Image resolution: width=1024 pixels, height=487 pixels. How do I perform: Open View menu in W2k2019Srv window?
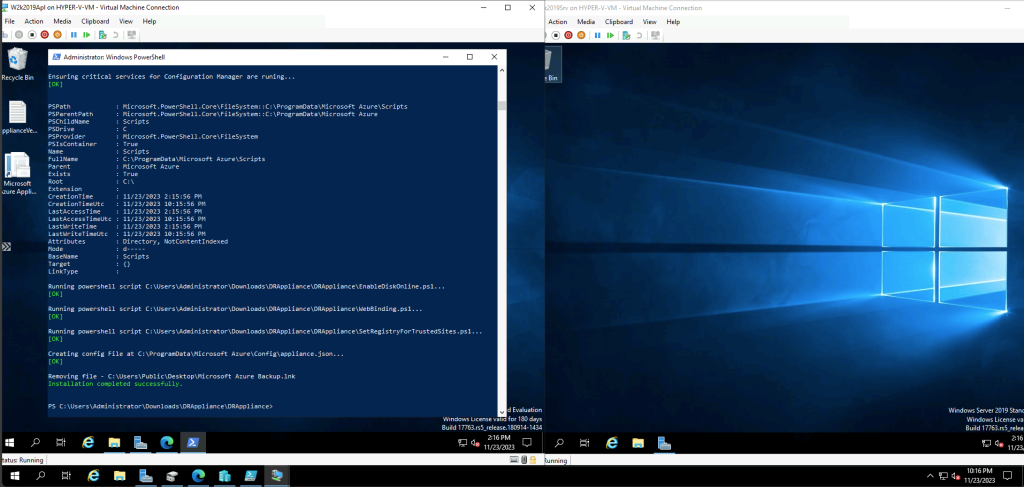[650, 22]
